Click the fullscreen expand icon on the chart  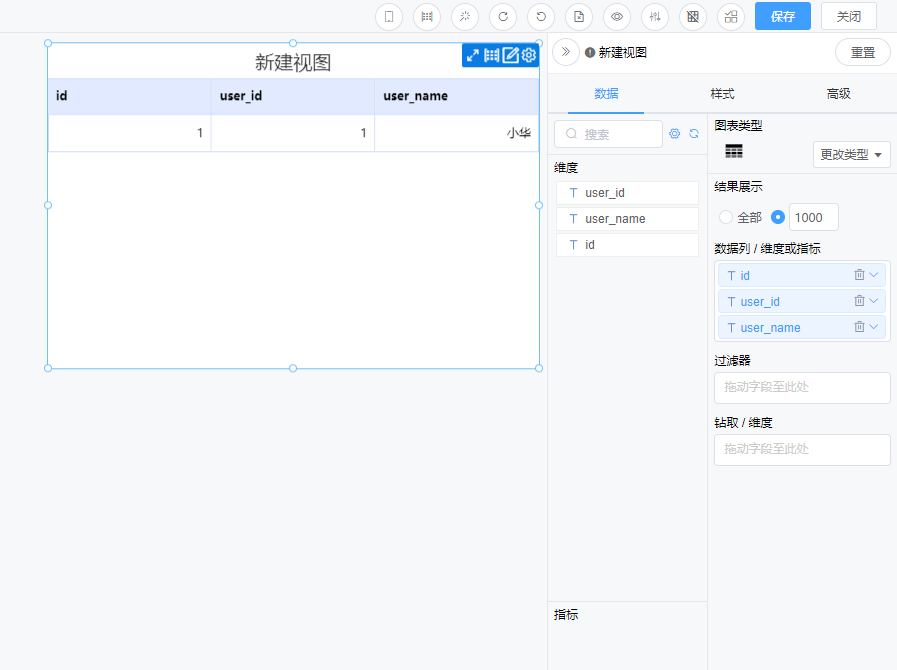pos(473,55)
